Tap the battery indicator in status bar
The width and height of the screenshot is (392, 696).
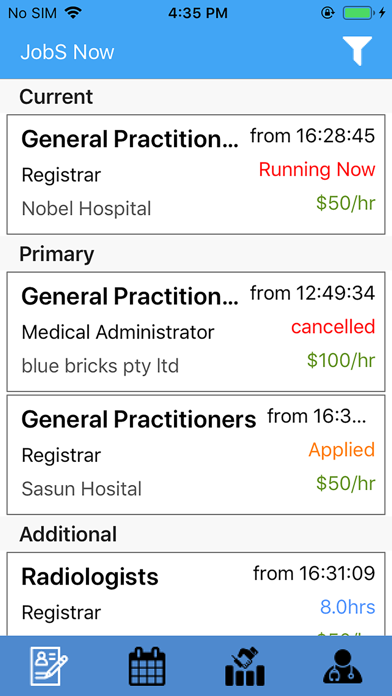[358, 13]
